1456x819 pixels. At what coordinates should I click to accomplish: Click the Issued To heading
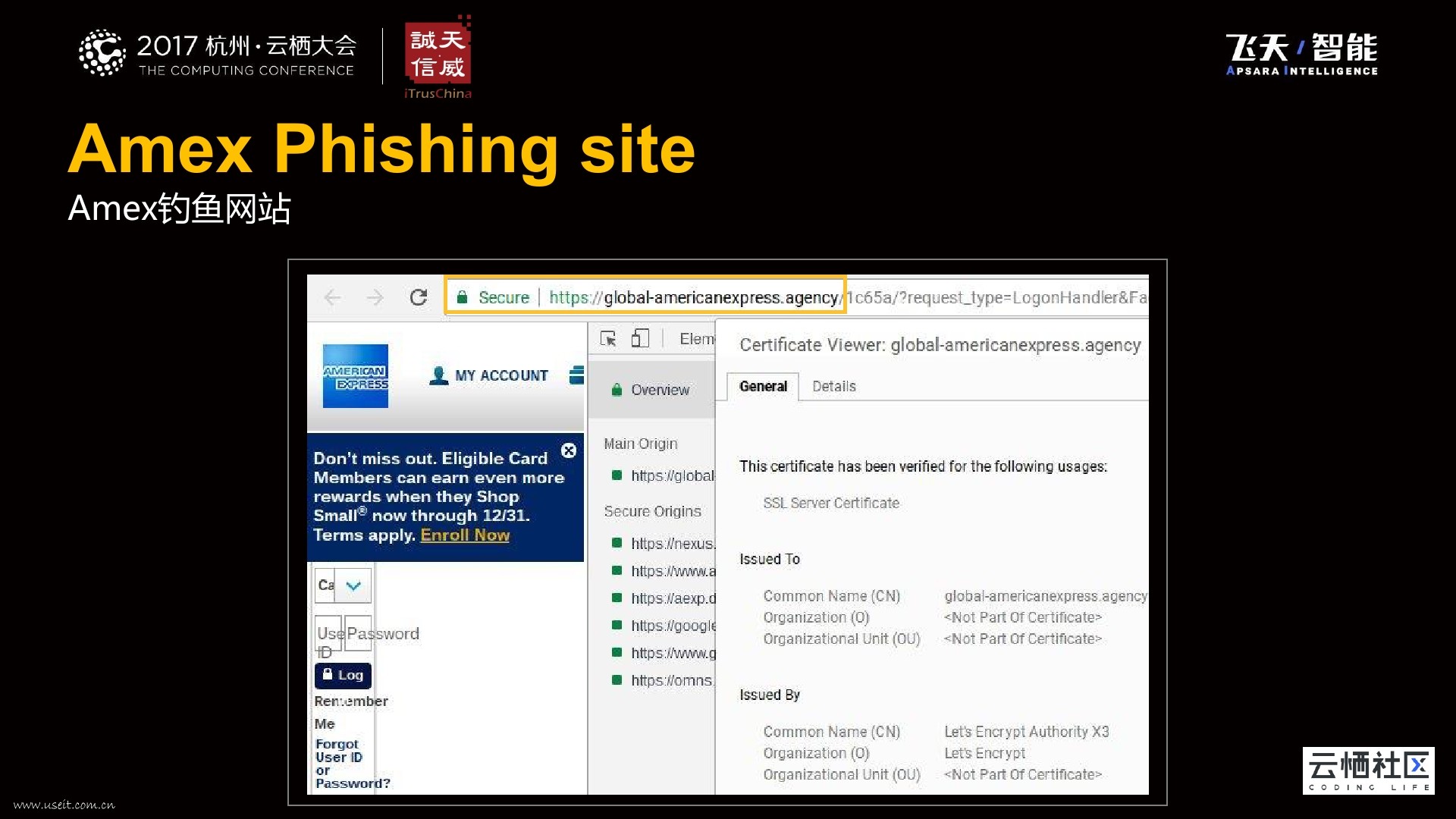[770, 559]
